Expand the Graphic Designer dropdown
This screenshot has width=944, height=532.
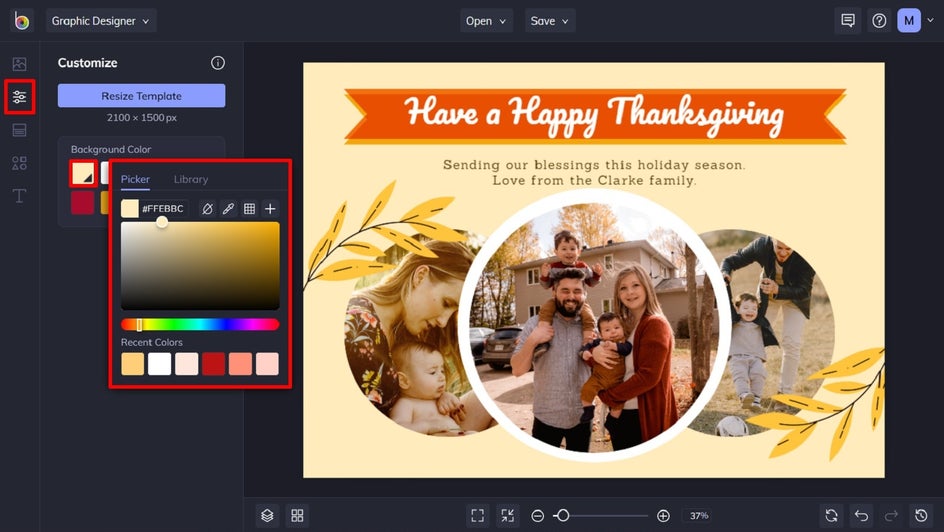[x=101, y=21]
